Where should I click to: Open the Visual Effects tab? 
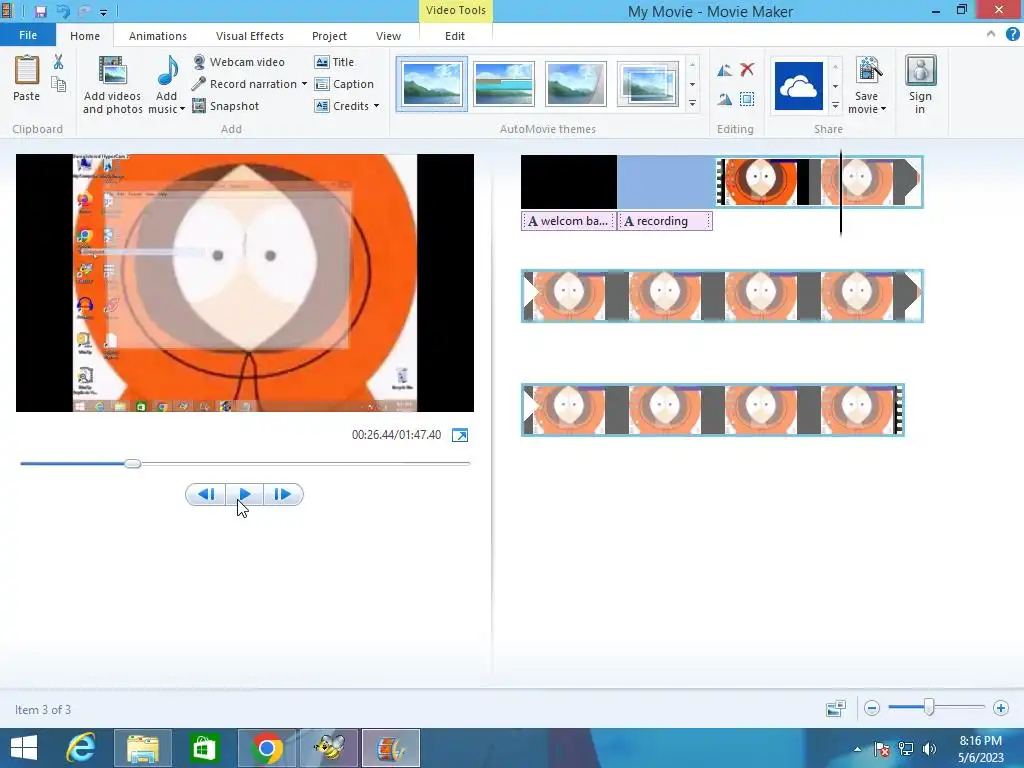click(x=249, y=36)
